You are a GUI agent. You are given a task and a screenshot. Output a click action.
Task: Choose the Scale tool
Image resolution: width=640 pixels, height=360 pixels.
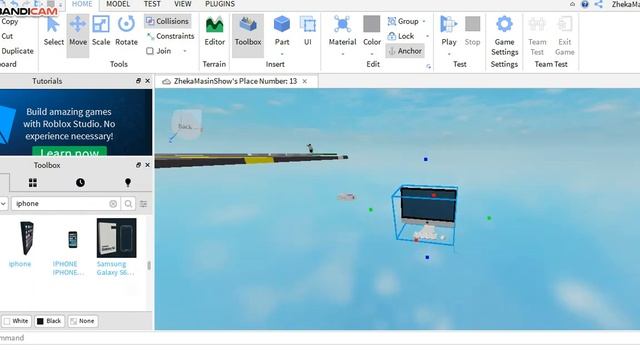point(101,31)
